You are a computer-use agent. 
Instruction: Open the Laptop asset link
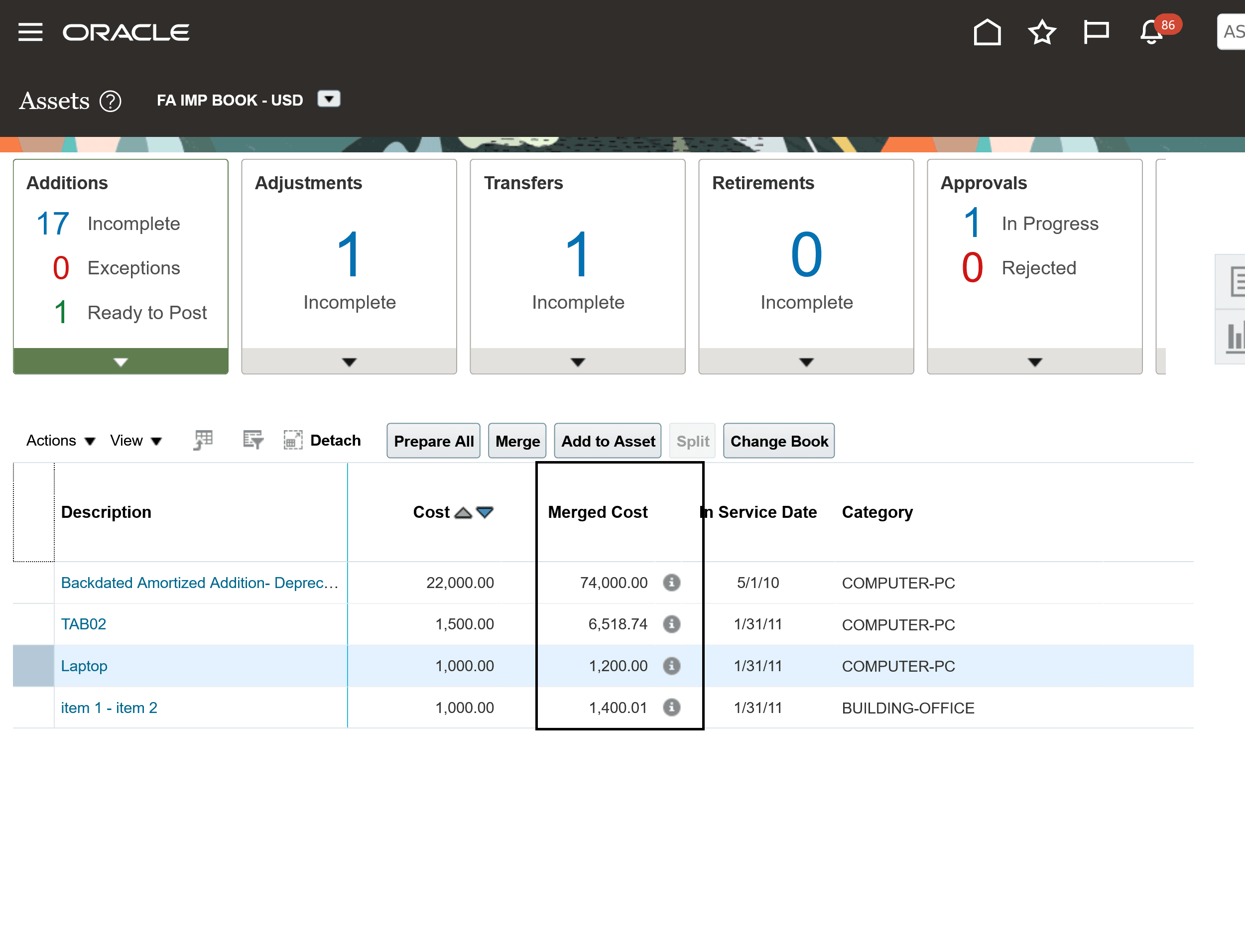coord(84,666)
